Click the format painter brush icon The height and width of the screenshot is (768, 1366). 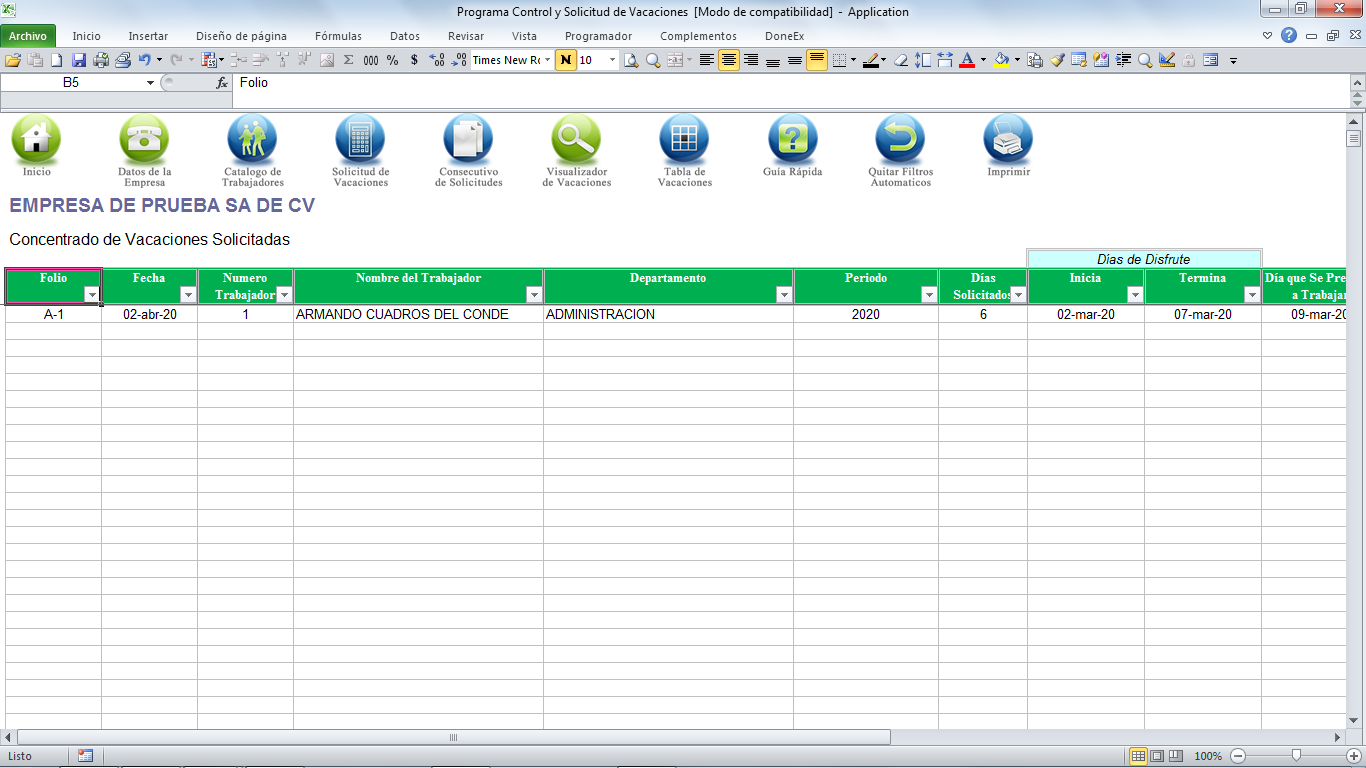pyautogui.click(x=1057, y=60)
